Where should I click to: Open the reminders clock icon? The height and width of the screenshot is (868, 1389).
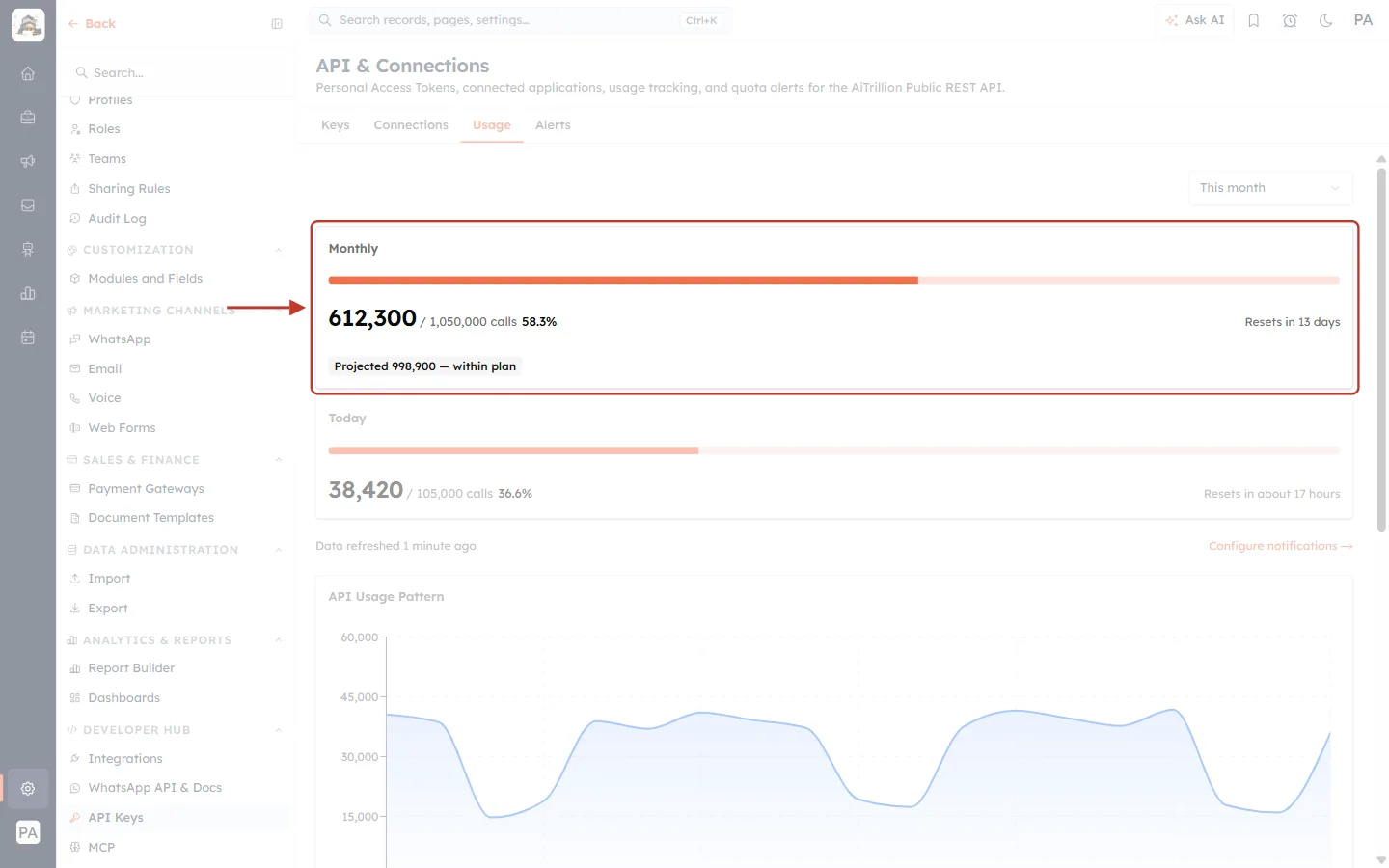pos(1290,20)
